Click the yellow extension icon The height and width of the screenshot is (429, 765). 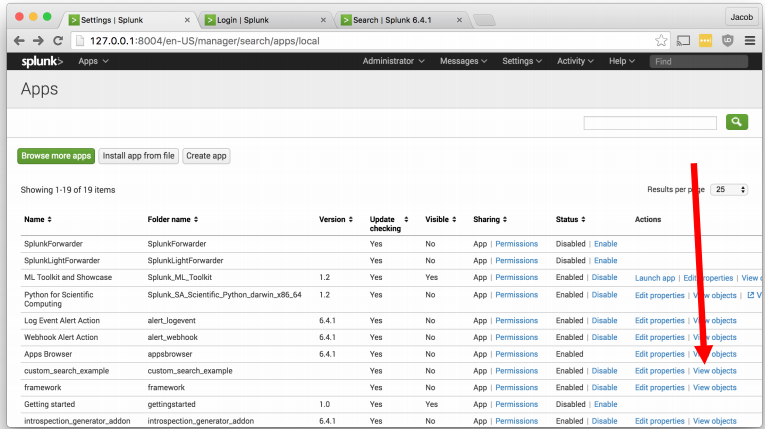705,41
